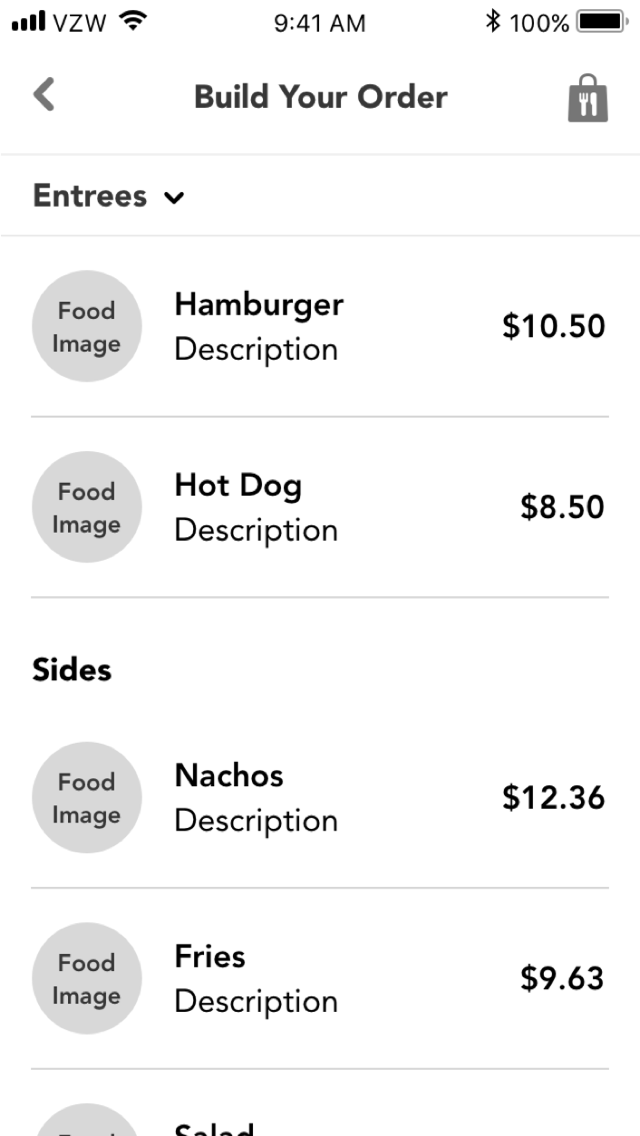Tap the Bluetooth status icon
Image resolution: width=640 pixels, height=1136 pixels.
click(x=492, y=21)
